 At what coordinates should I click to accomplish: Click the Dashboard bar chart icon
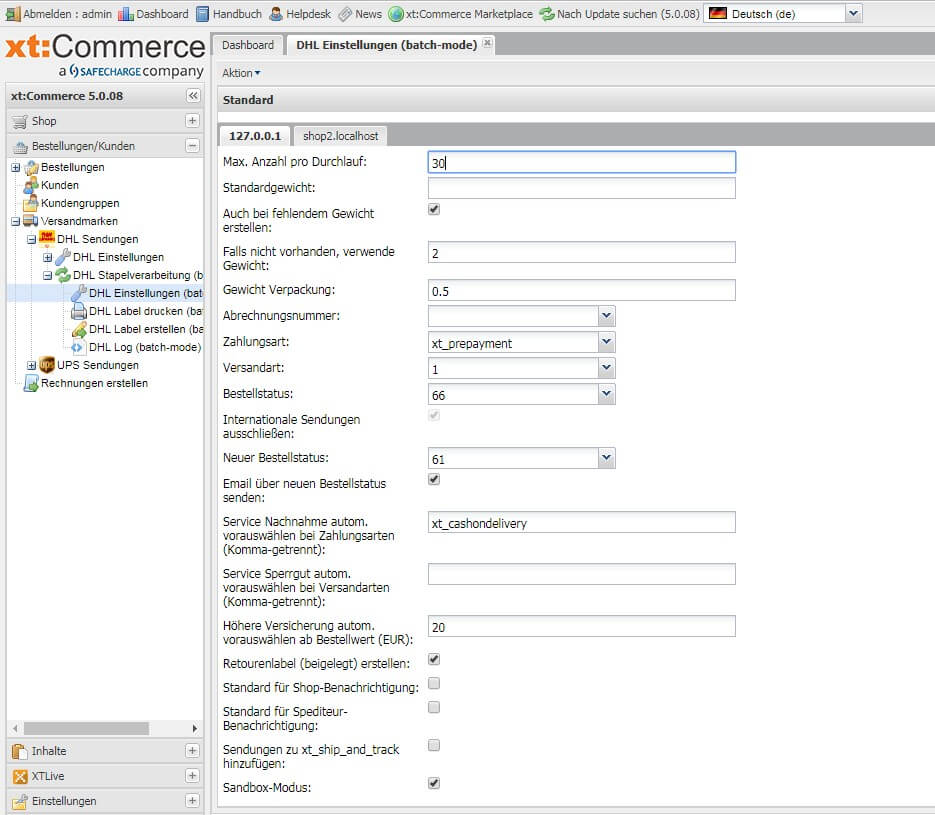pyautogui.click(x=126, y=14)
